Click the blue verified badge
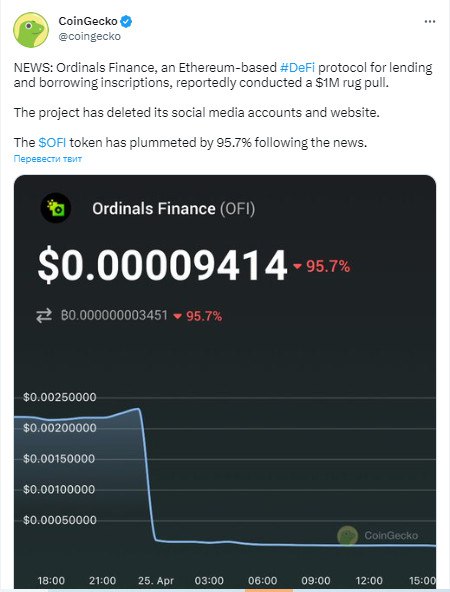This screenshot has width=450, height=592. tap(126, 22)
